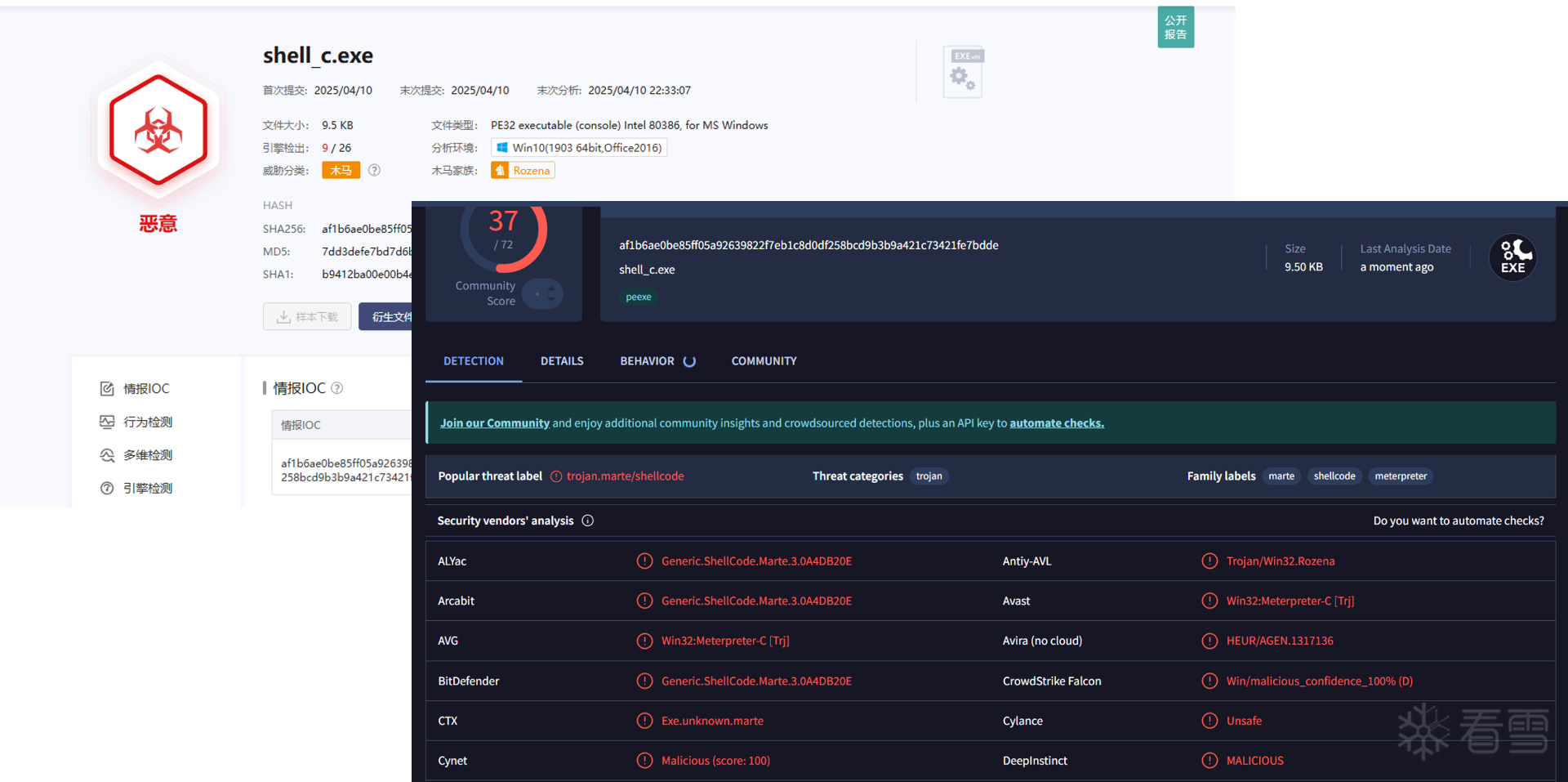Click the Exe.unknown.marte detection result
Image resolution: width=1568 pixels, height=782 pixels.
(712, 721)
